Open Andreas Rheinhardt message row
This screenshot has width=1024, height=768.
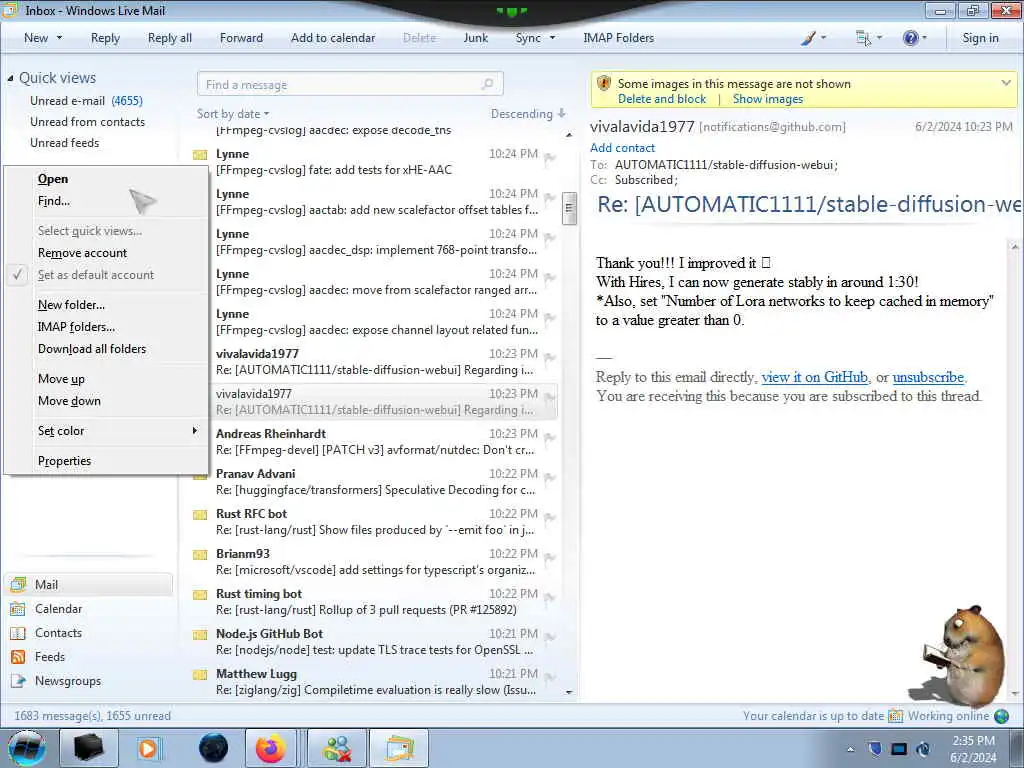(x=375, y=442)
